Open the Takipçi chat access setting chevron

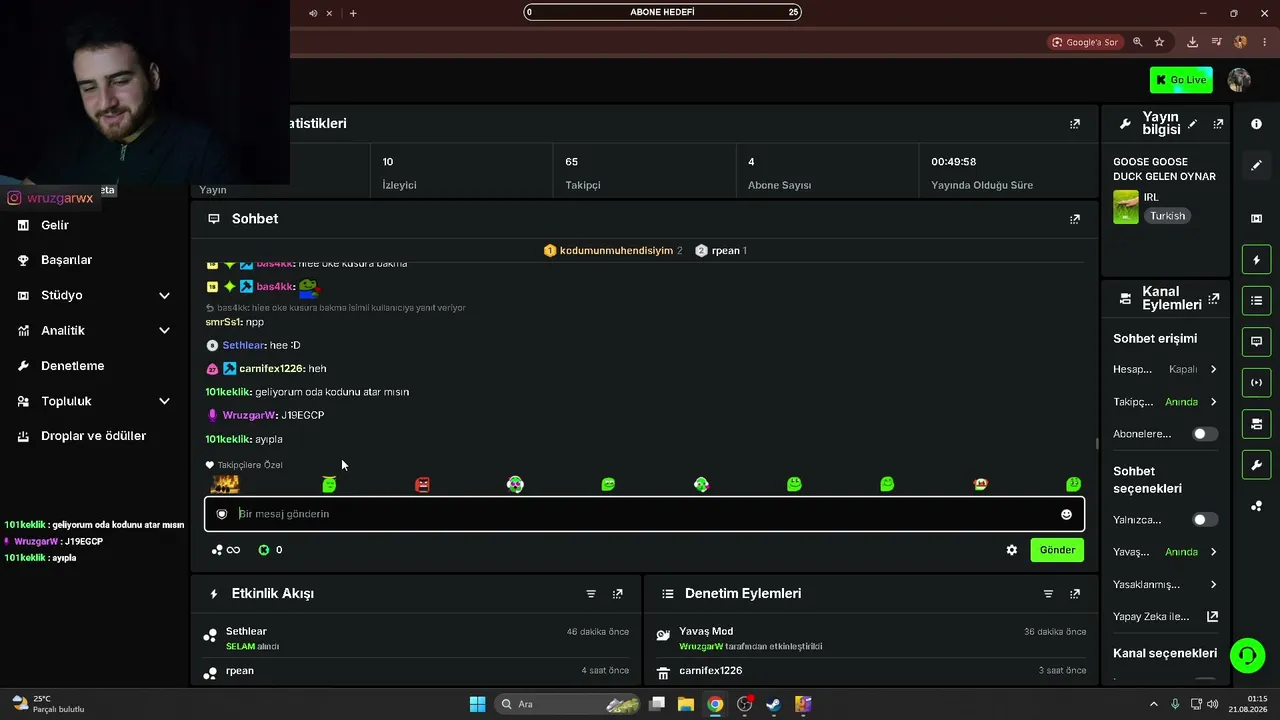pos(1213,402)
